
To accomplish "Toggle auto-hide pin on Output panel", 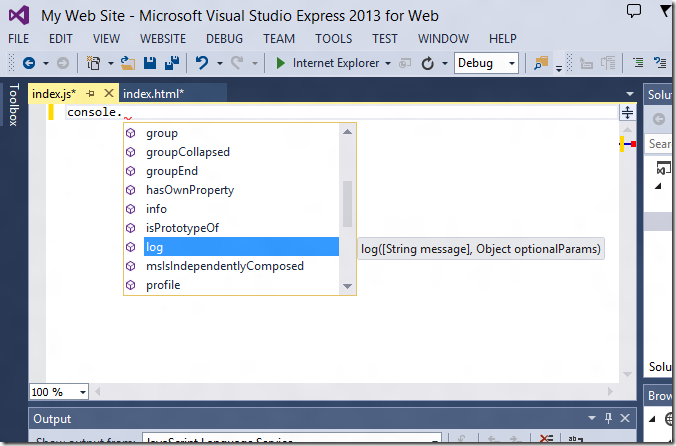I will [x=608, y=419].
